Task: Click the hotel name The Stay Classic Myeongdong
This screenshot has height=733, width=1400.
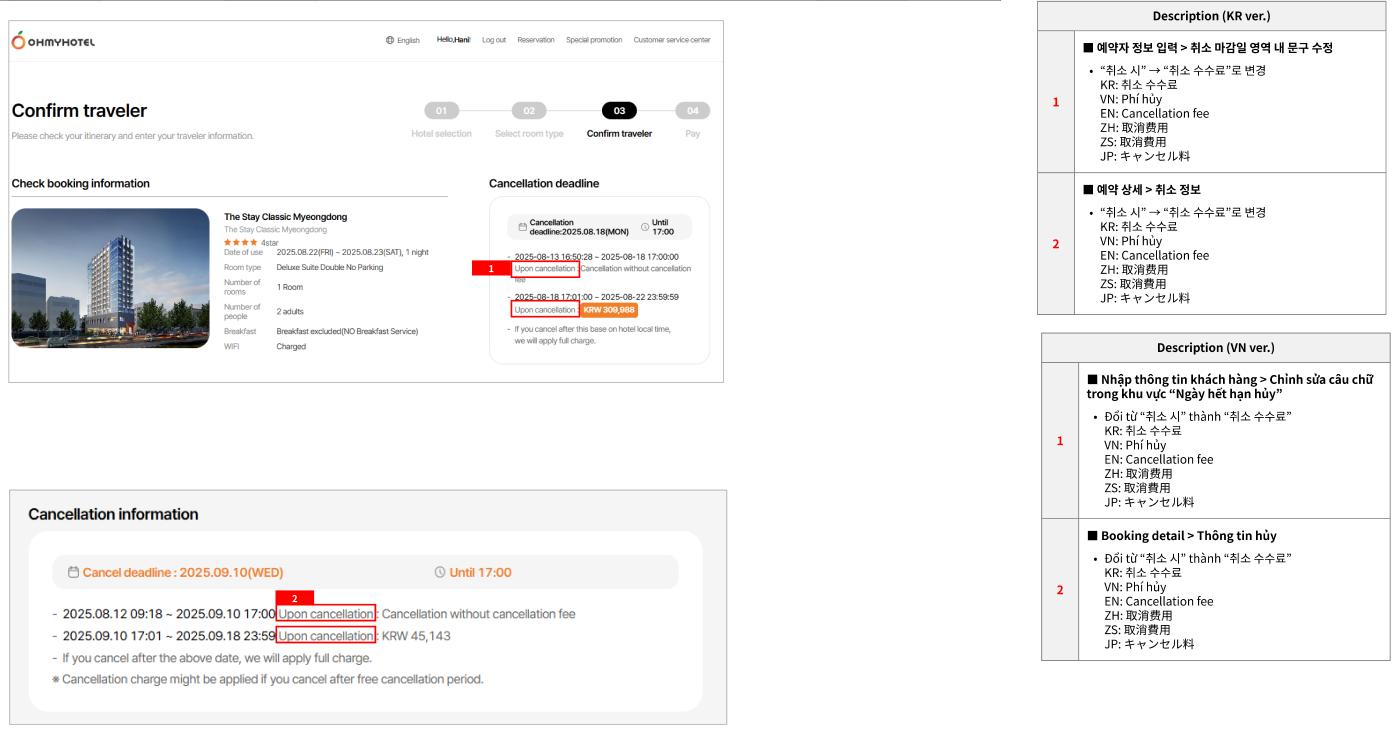Action: [285, 217]
